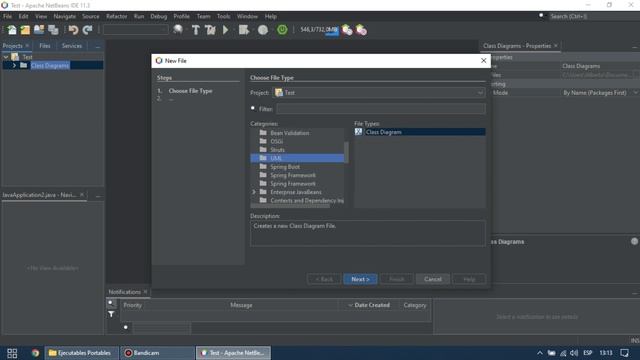Open the Navigate menu
This screenshot has width=640, height=360.
[64, 16]
